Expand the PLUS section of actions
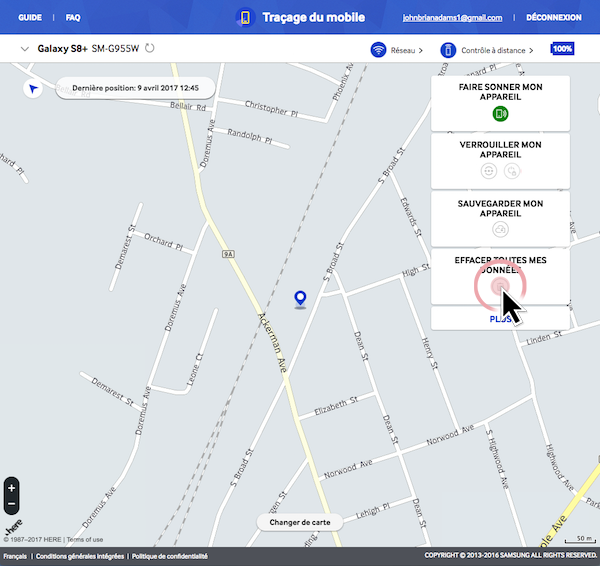The image size is (600, 566). point(500,318)
